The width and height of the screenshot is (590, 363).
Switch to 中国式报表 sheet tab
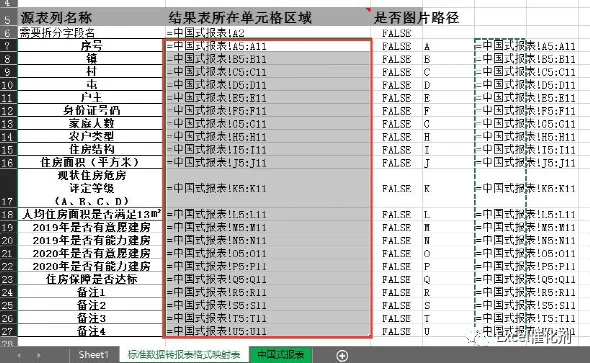(281, 355)
